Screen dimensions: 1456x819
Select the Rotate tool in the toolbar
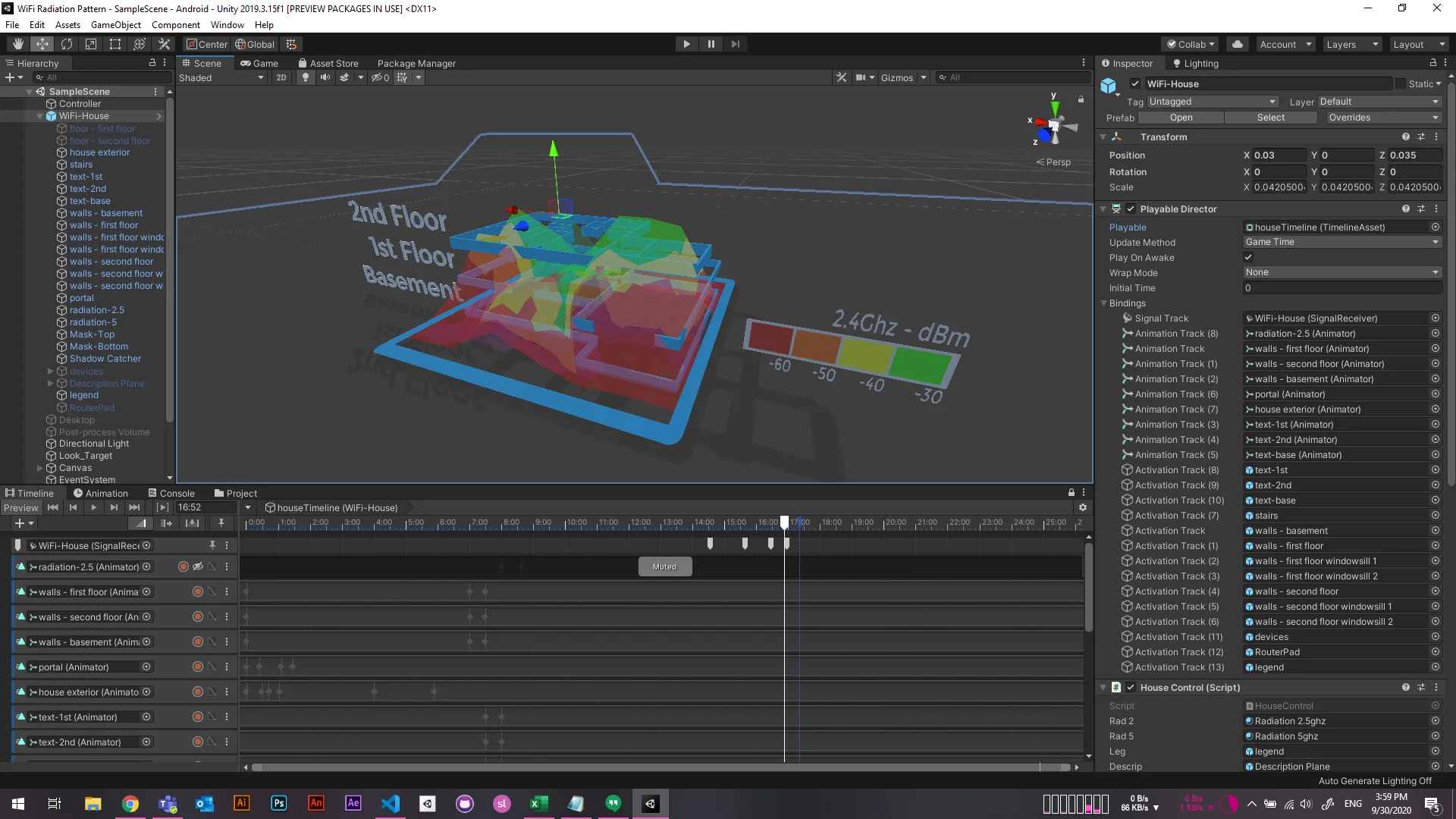pos(67,44)
